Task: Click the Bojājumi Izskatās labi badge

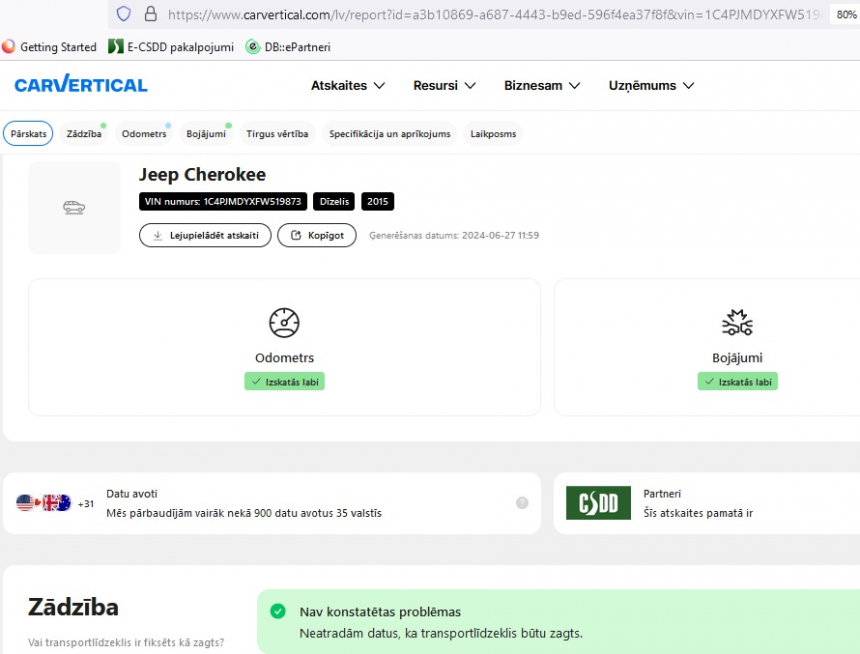Action: coord(738,381)
